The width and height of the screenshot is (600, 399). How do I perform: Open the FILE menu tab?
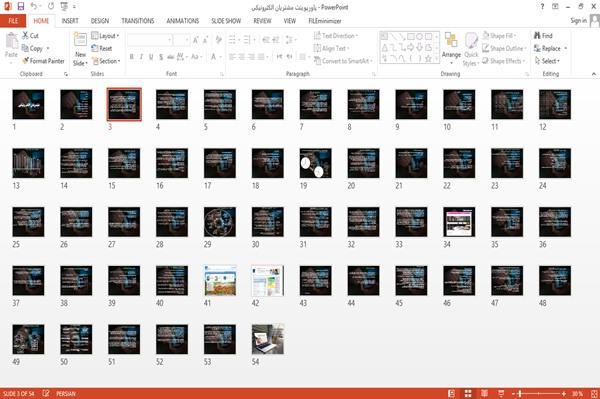[13, 21]
